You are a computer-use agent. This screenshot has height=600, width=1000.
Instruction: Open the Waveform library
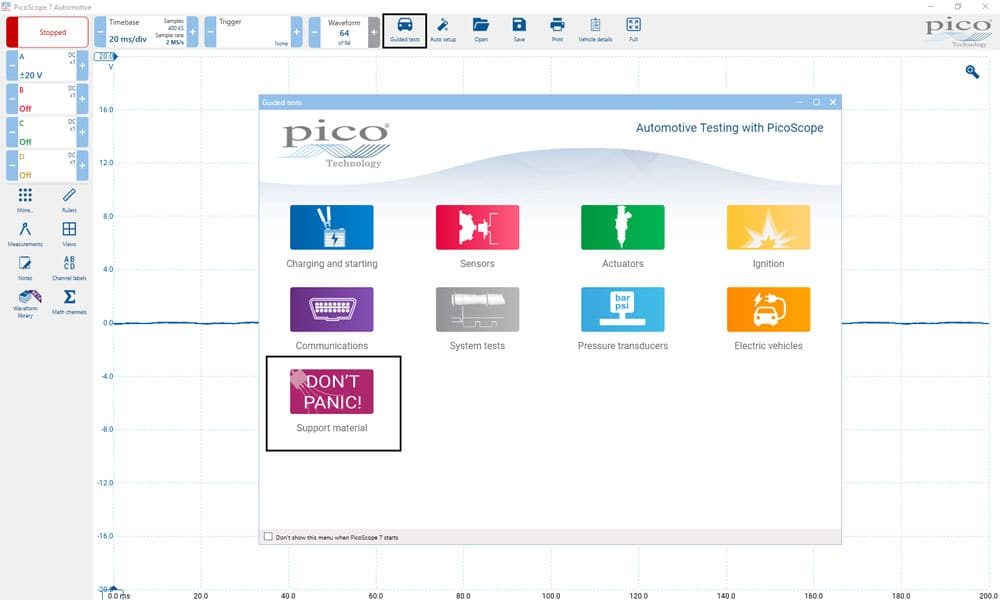(x=26, y=304)
